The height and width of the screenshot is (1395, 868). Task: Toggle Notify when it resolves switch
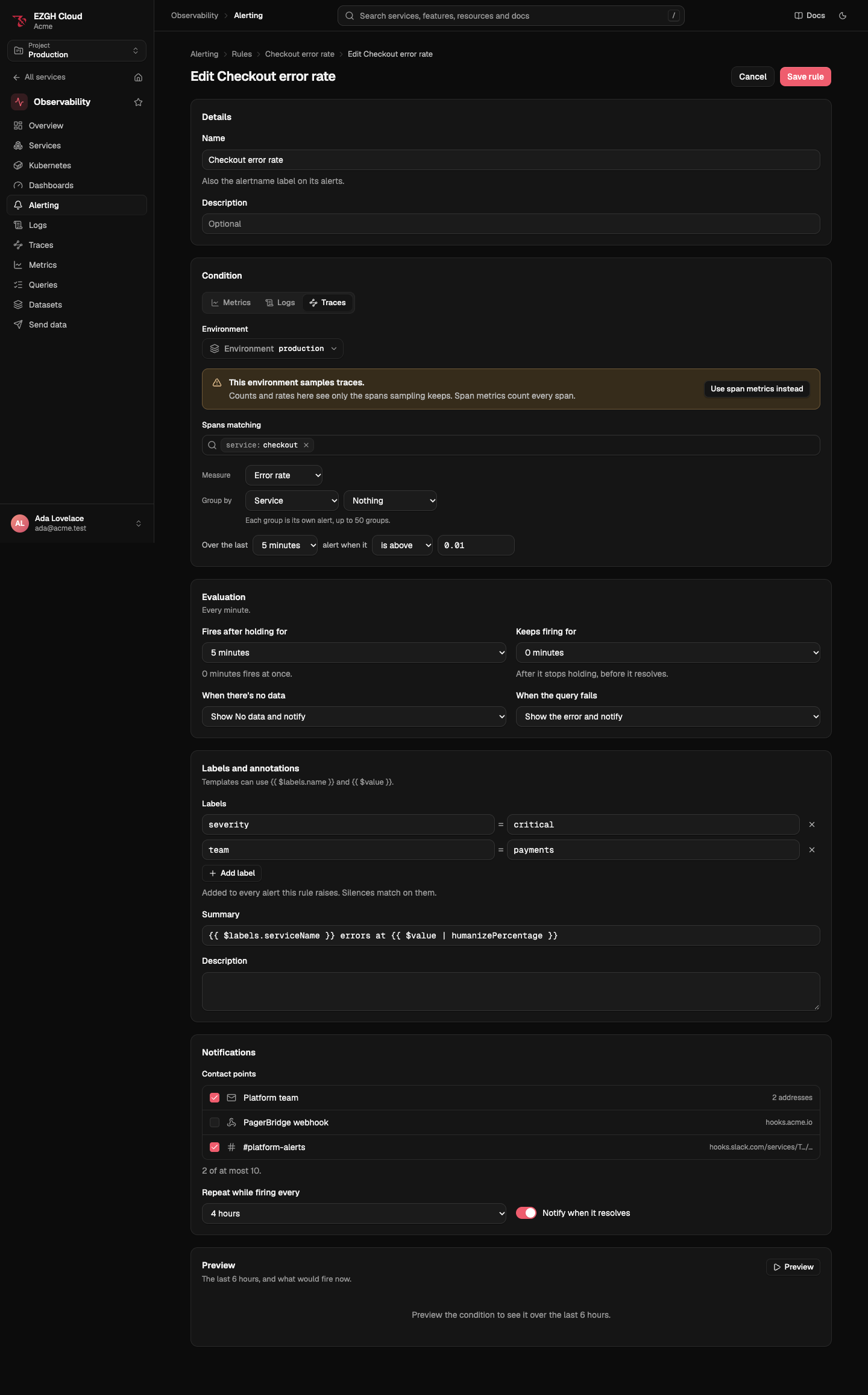tap(526, 1213)
